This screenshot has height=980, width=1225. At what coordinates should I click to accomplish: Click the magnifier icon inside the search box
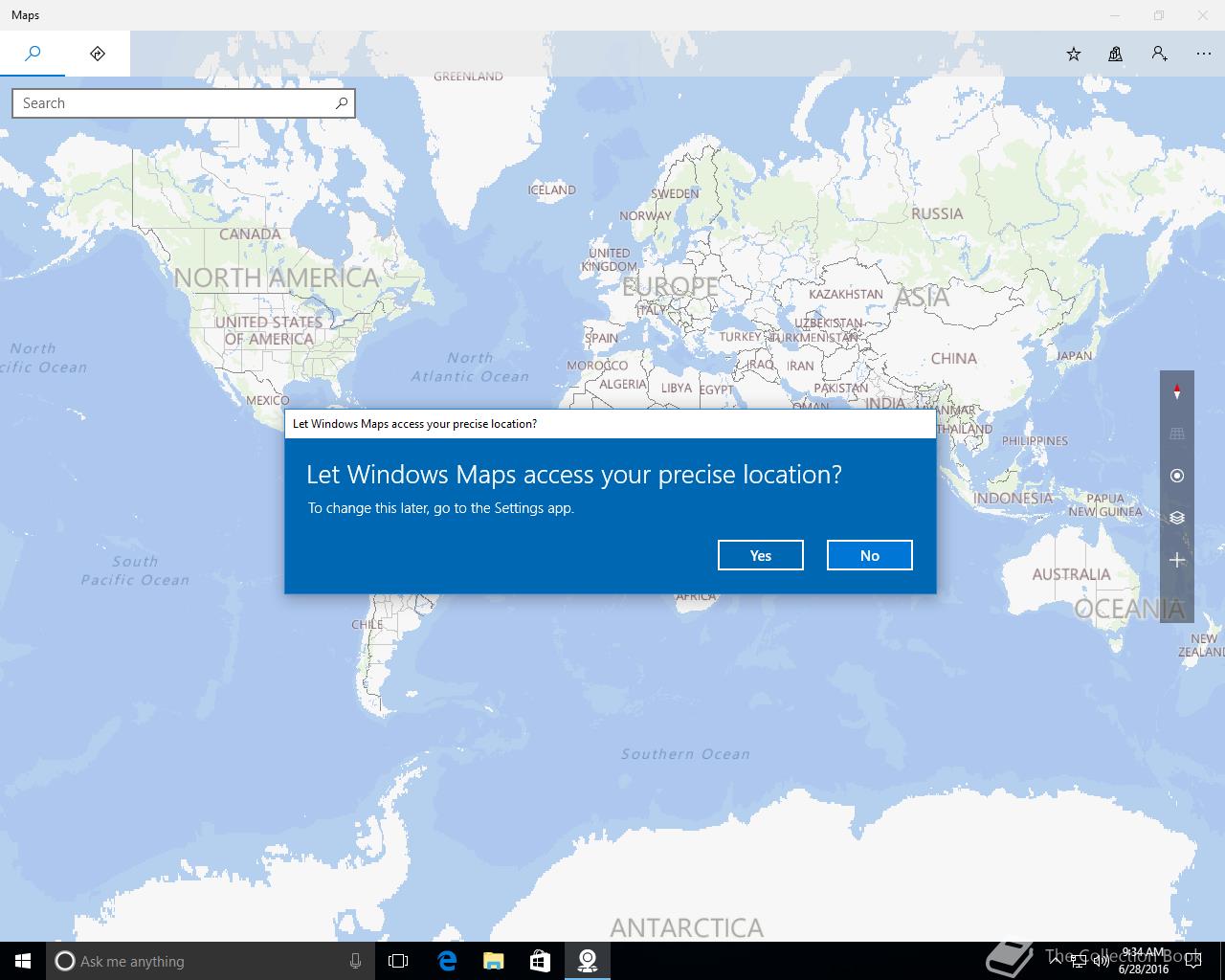tap(342, 103)
